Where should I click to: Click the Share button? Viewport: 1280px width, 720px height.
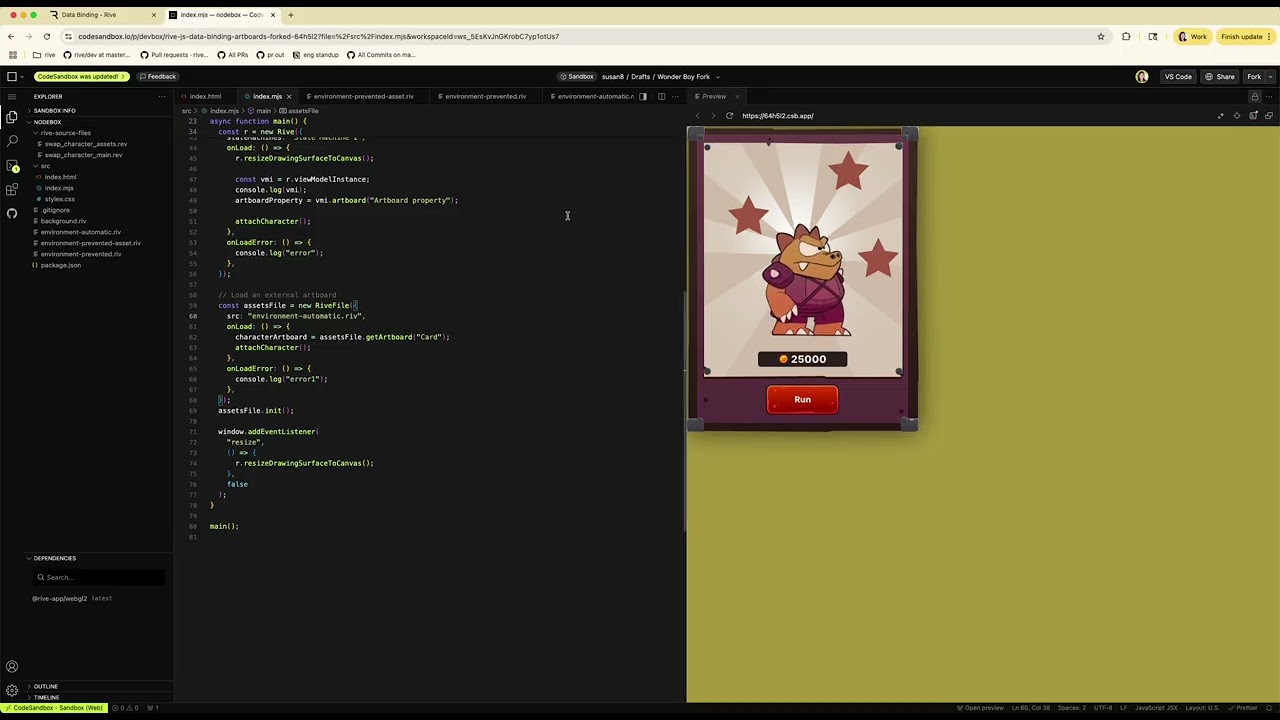[1220, 77]
